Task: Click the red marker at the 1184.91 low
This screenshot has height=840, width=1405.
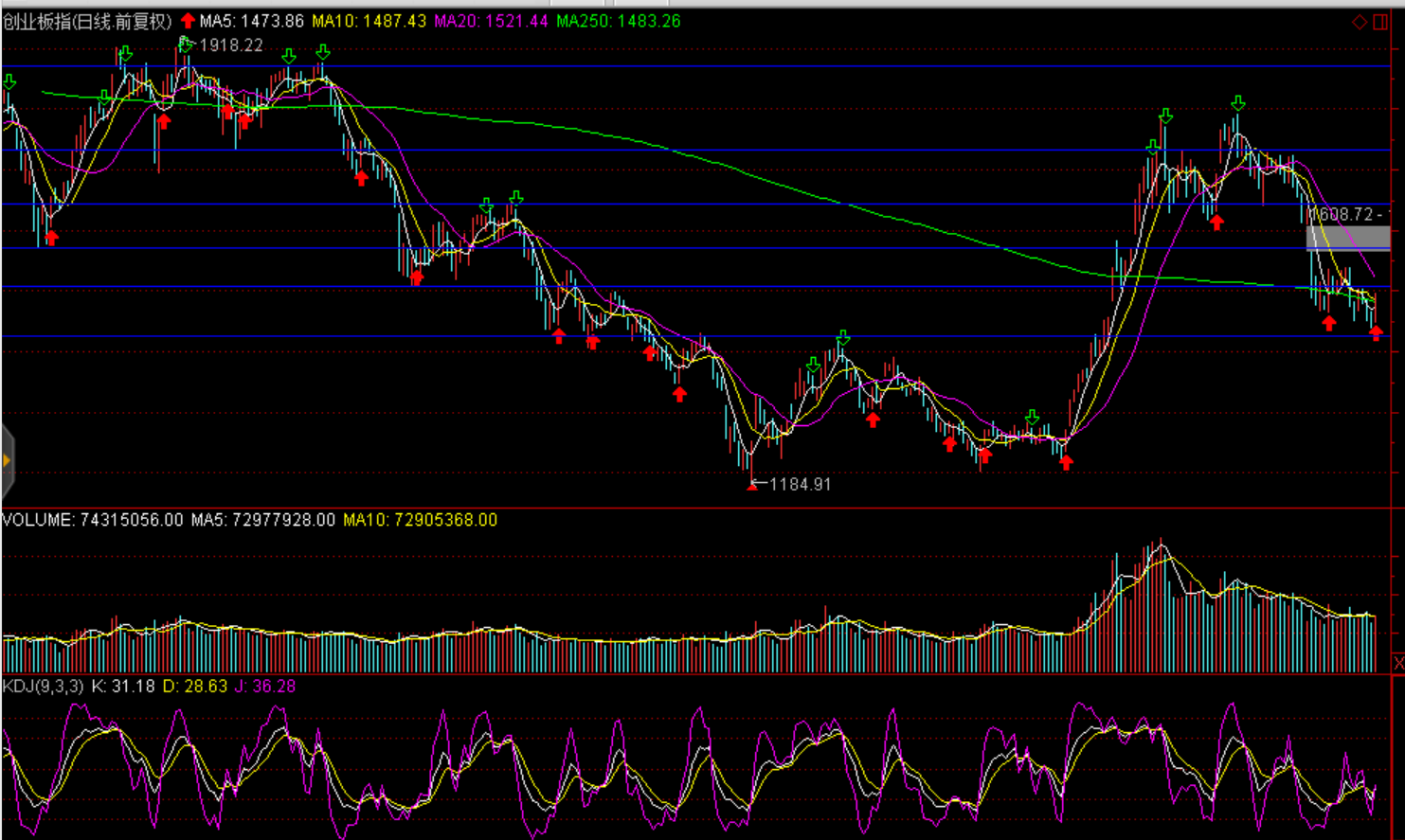Action: [752, 485]
